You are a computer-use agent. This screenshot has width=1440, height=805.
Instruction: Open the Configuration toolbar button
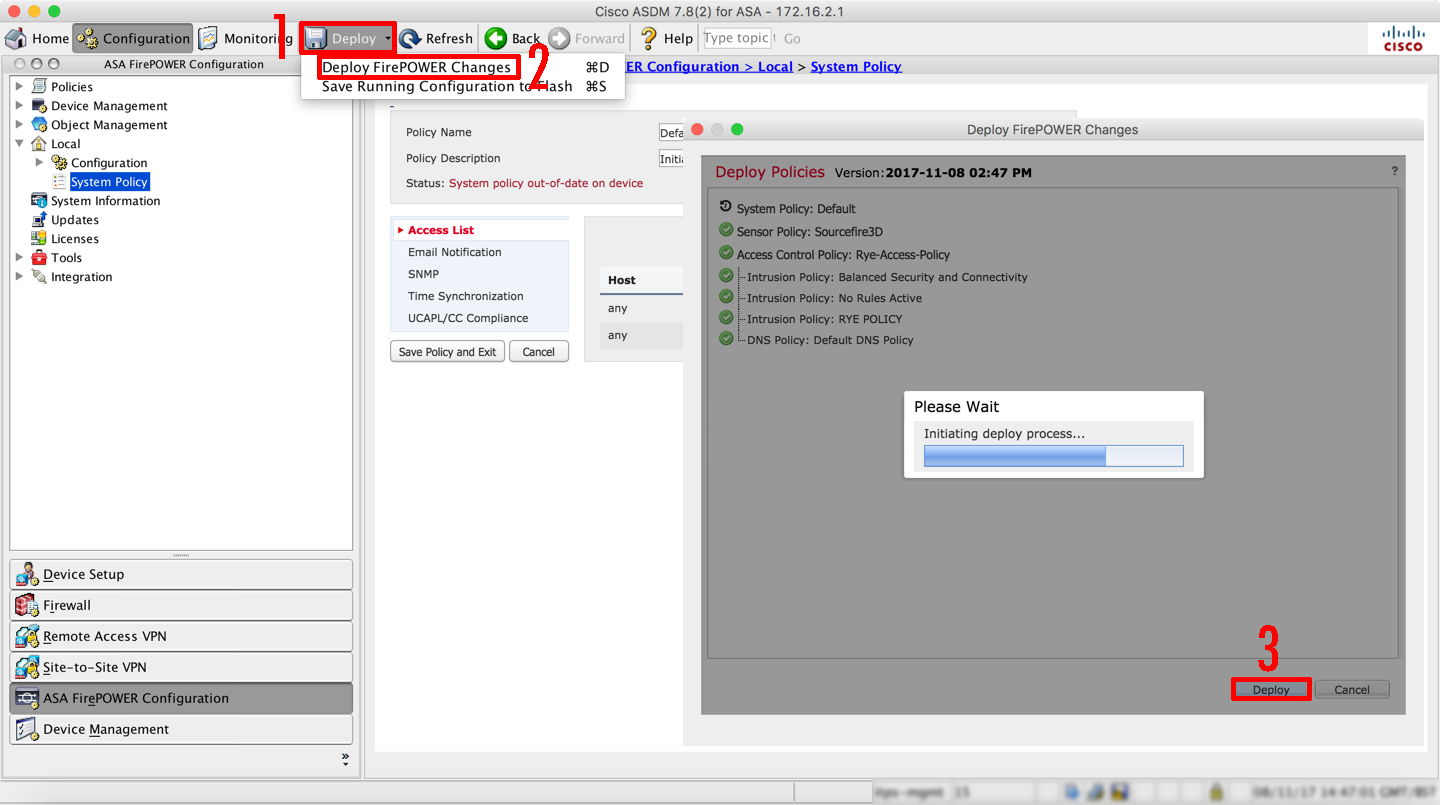pos(133,39)
